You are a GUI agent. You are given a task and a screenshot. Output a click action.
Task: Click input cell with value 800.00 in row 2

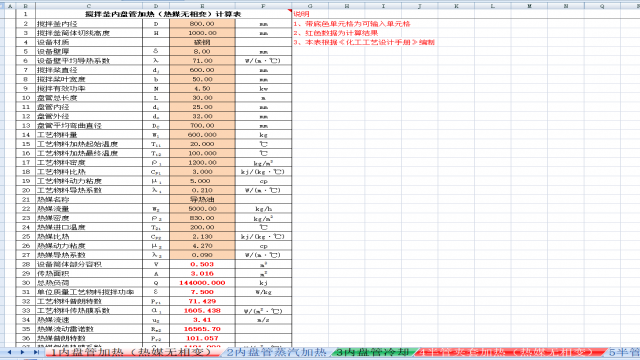click(x=202, y=24)
